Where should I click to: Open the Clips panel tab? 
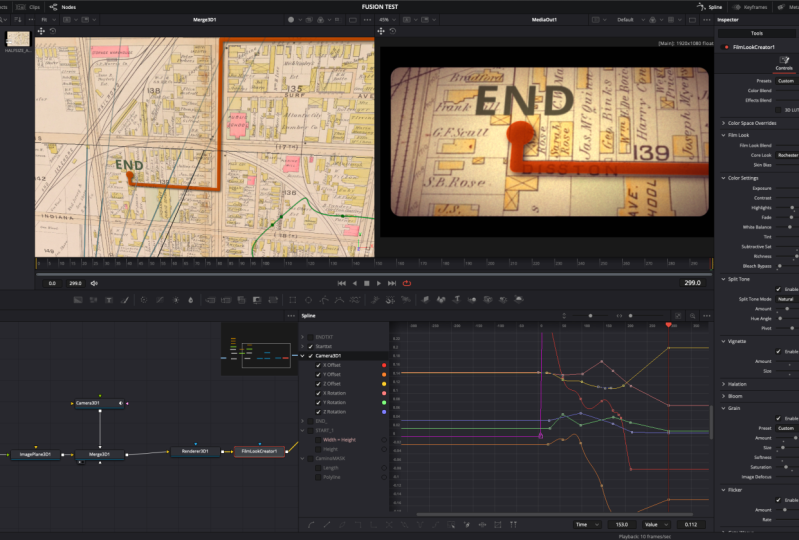click(29, 7)
